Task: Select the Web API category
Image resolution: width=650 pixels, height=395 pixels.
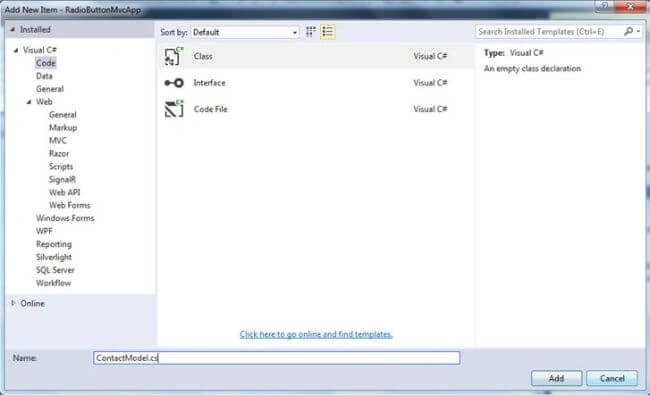Action: [x=64, y=192]
